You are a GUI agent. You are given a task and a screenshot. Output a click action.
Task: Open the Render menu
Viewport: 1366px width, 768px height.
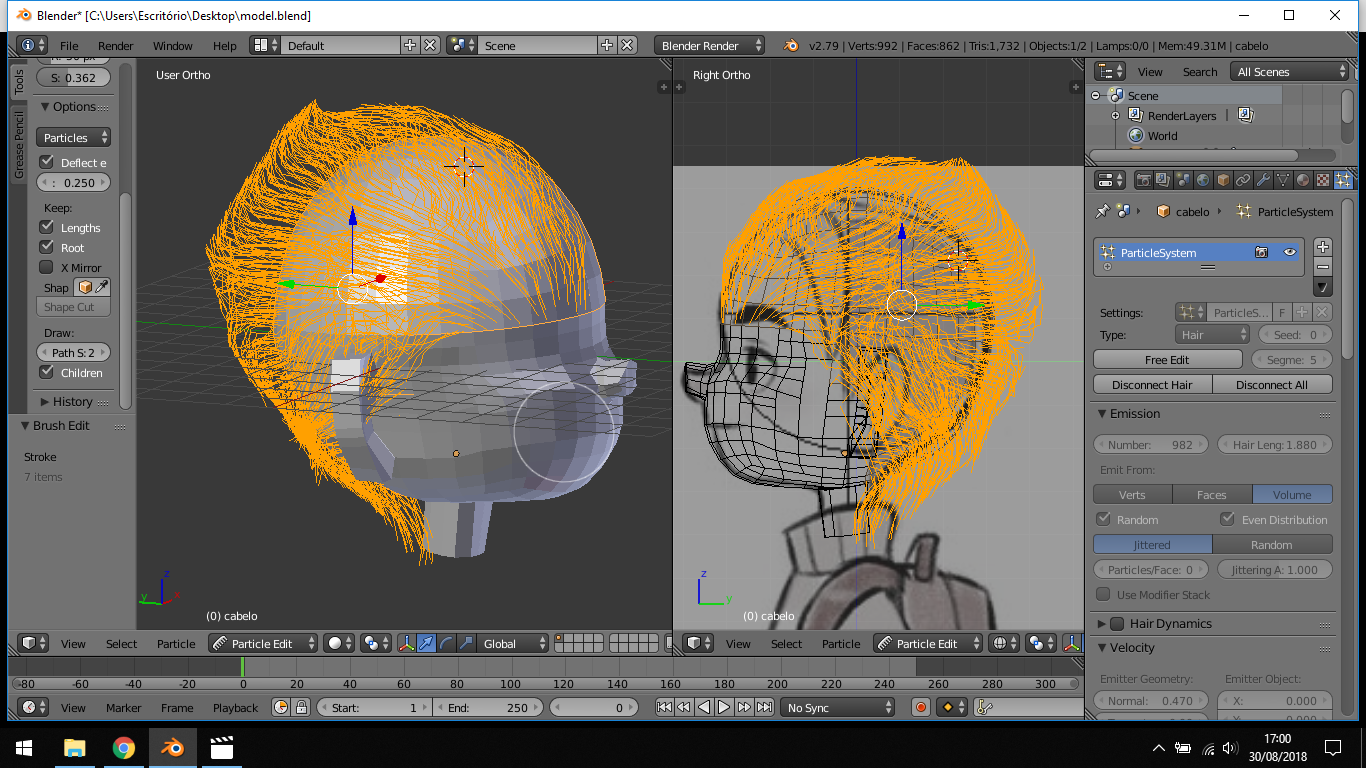point(115,45)
